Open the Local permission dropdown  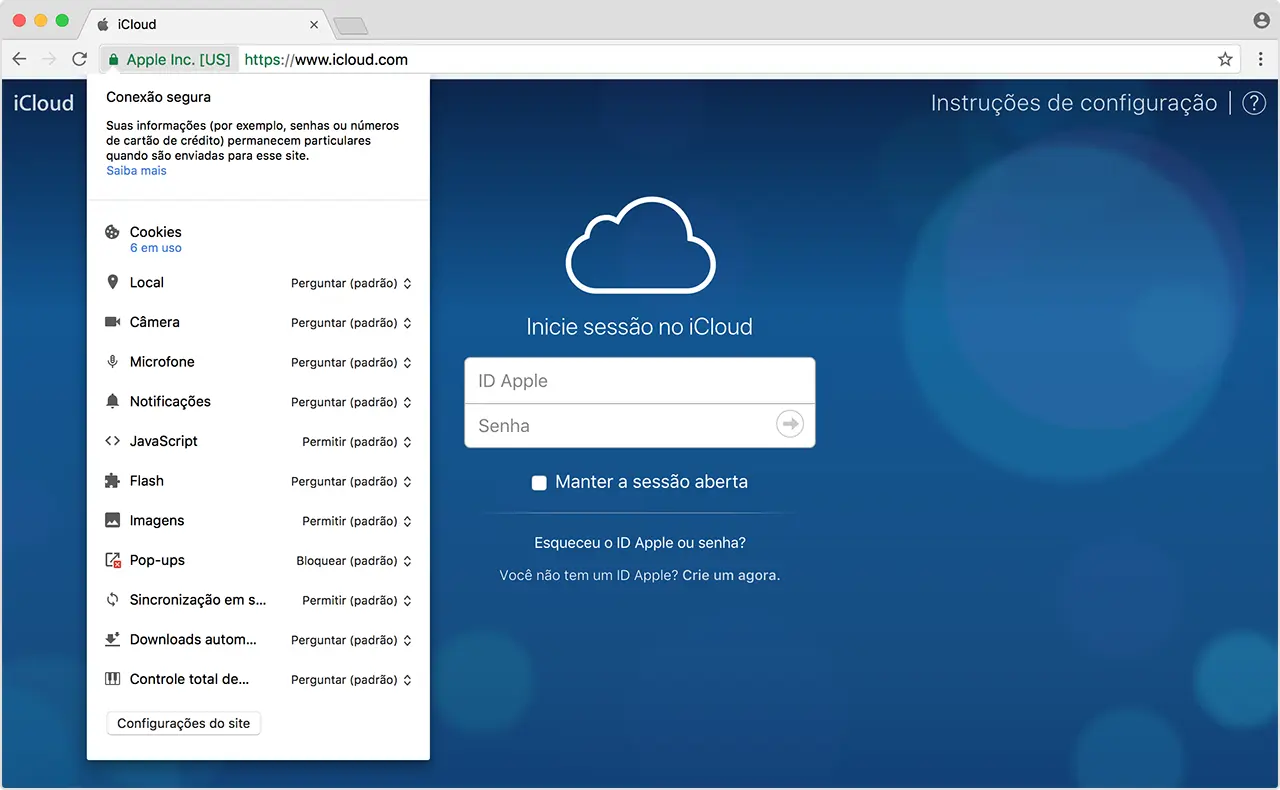tap(351, 283)
